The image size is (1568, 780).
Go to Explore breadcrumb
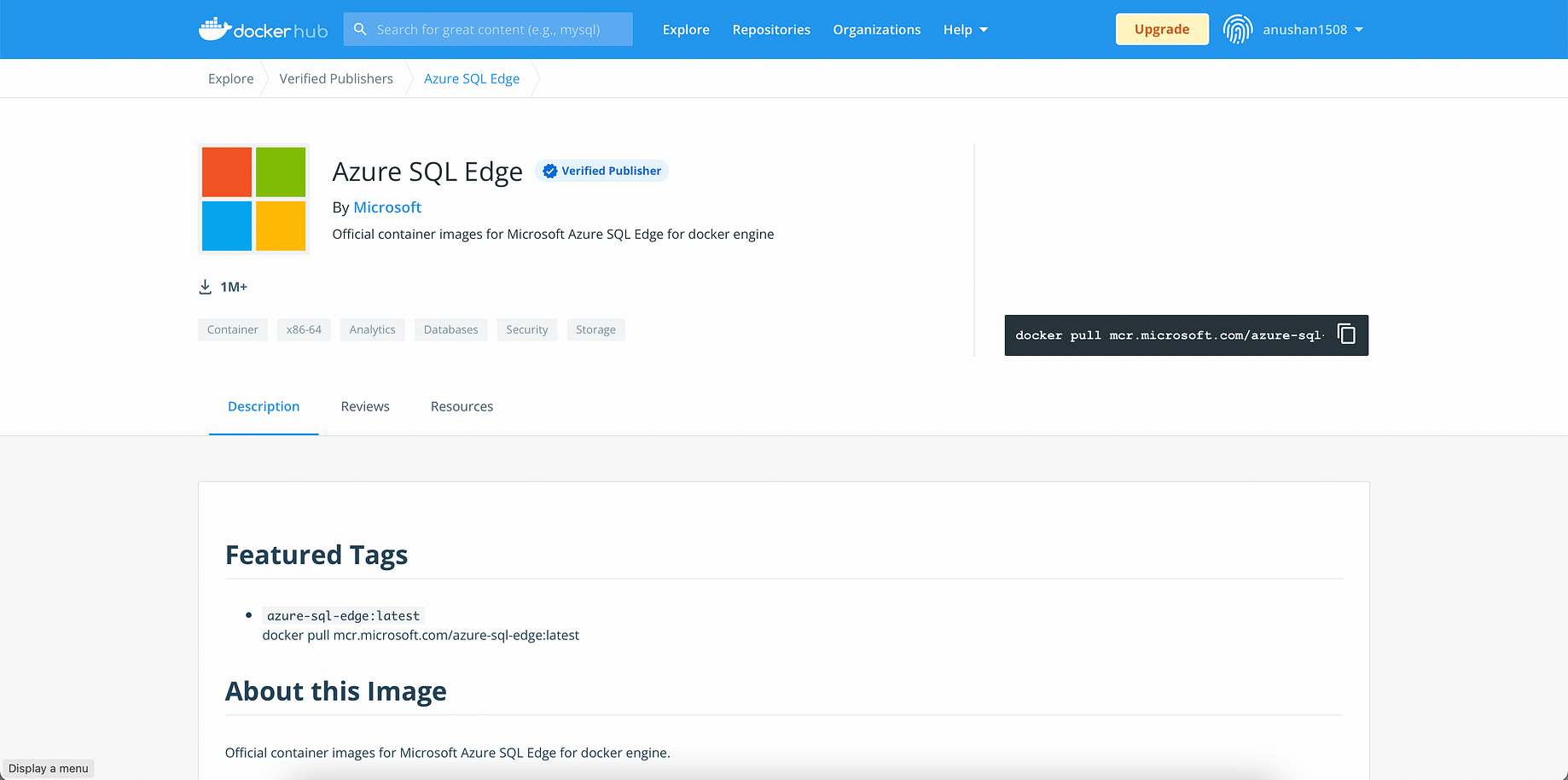click(x=231, y=79)
